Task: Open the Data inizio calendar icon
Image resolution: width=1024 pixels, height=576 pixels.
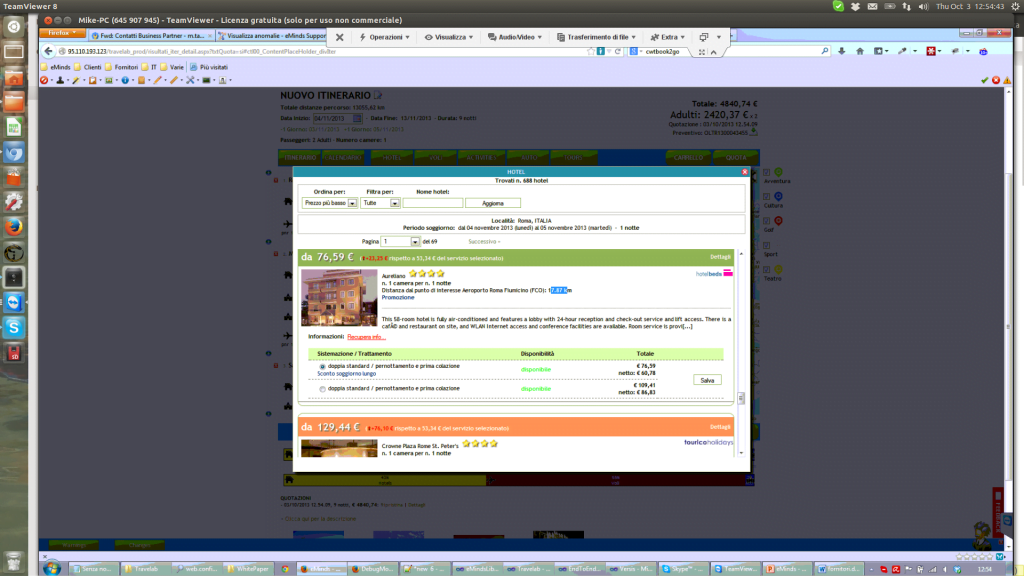Action: (x=357, y=118)
